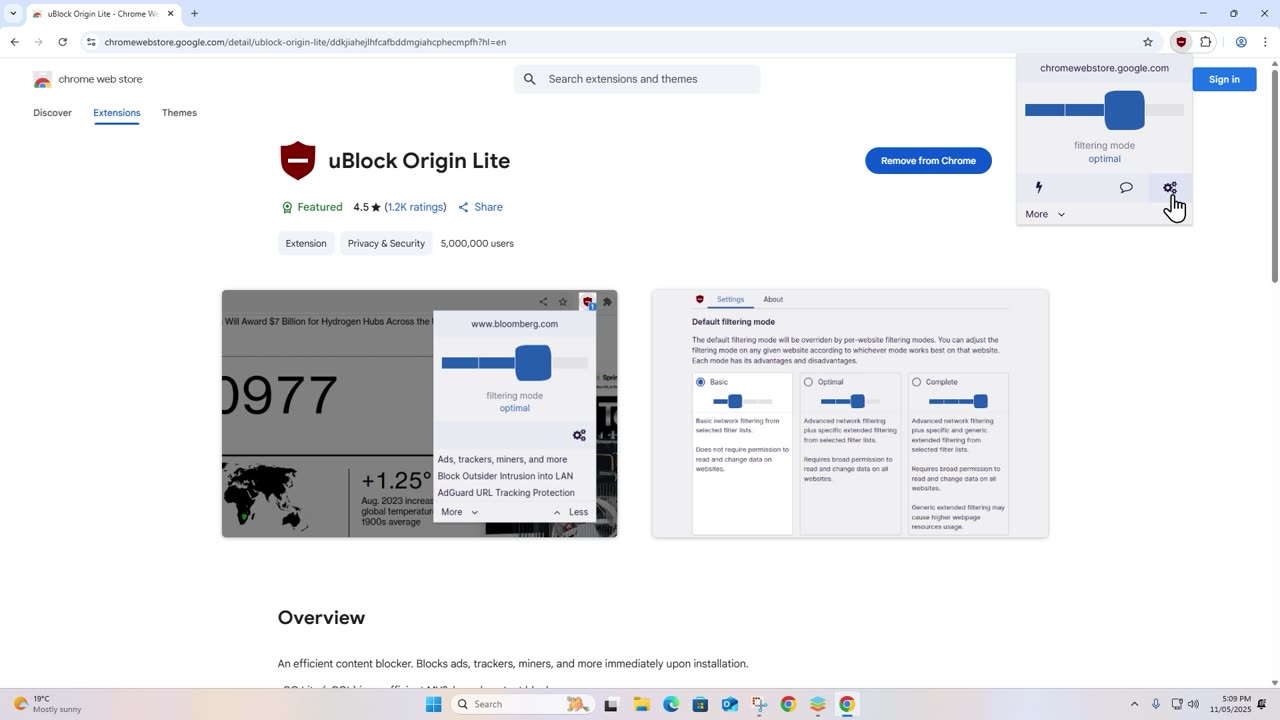Click in the Search extensions and themes field

point(637,79)
